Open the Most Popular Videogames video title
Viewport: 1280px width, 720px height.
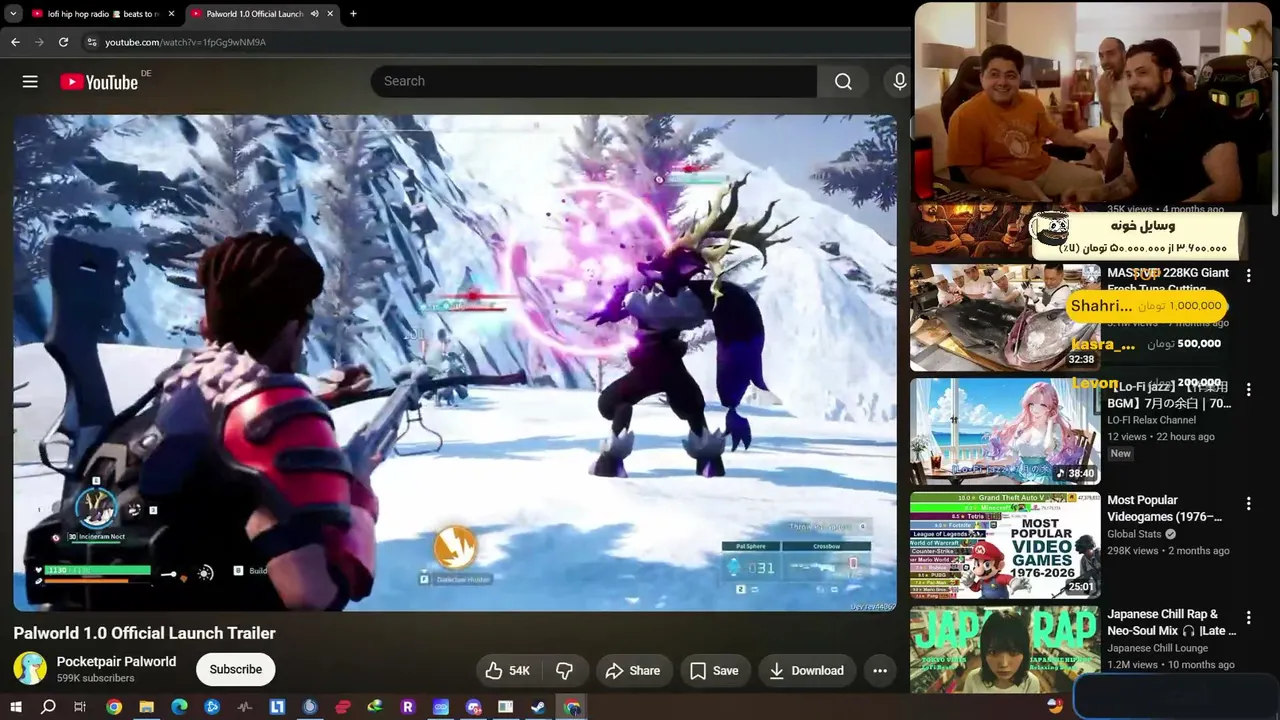1165,508
